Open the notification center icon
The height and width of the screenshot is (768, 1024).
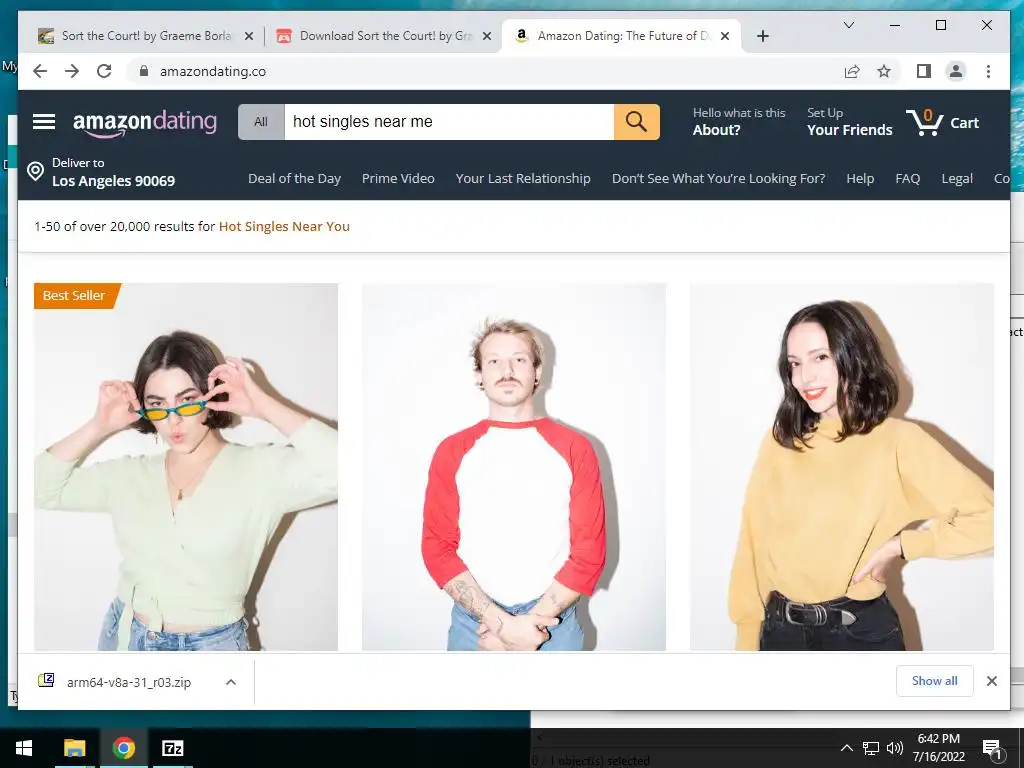pyautogui.click(x=992, y=749)
